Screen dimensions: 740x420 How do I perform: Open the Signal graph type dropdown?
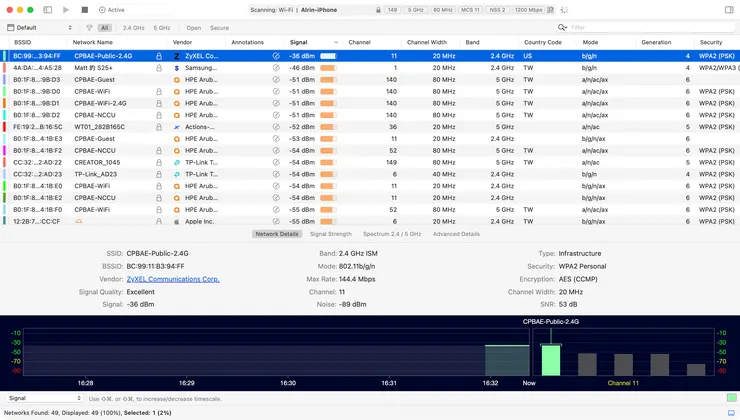pos(44,398)
